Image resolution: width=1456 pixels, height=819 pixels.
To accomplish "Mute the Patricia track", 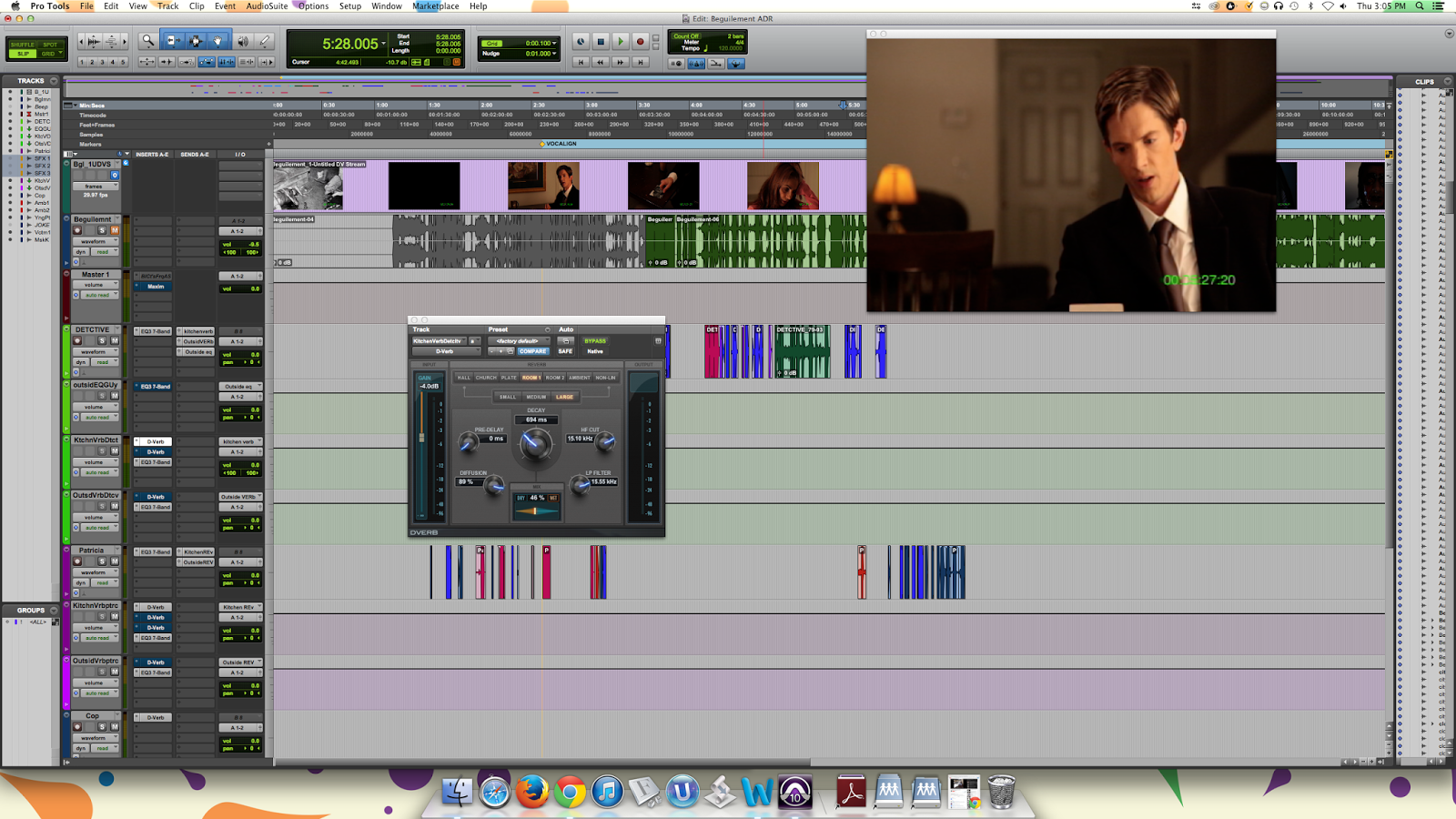I will 115,561.
